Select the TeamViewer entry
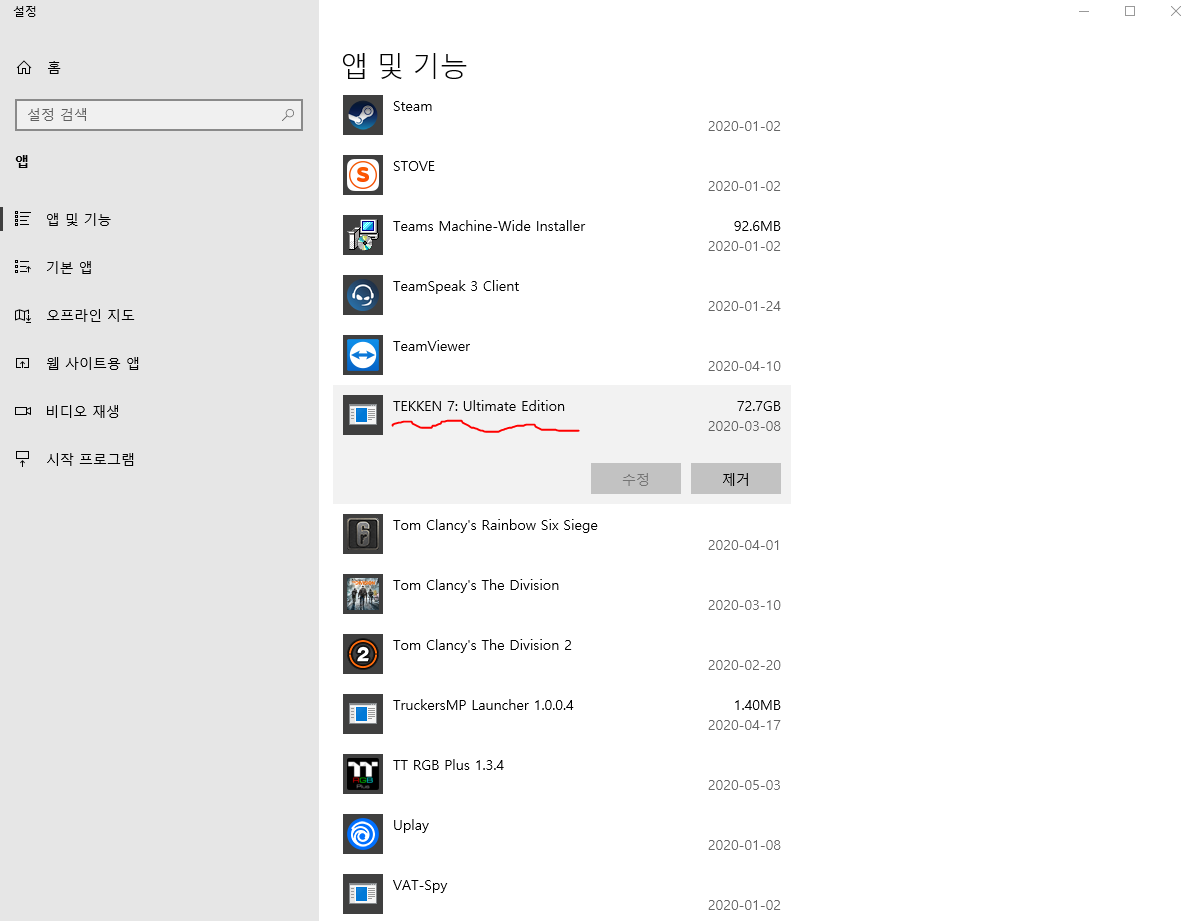 (x=562, y=355)
